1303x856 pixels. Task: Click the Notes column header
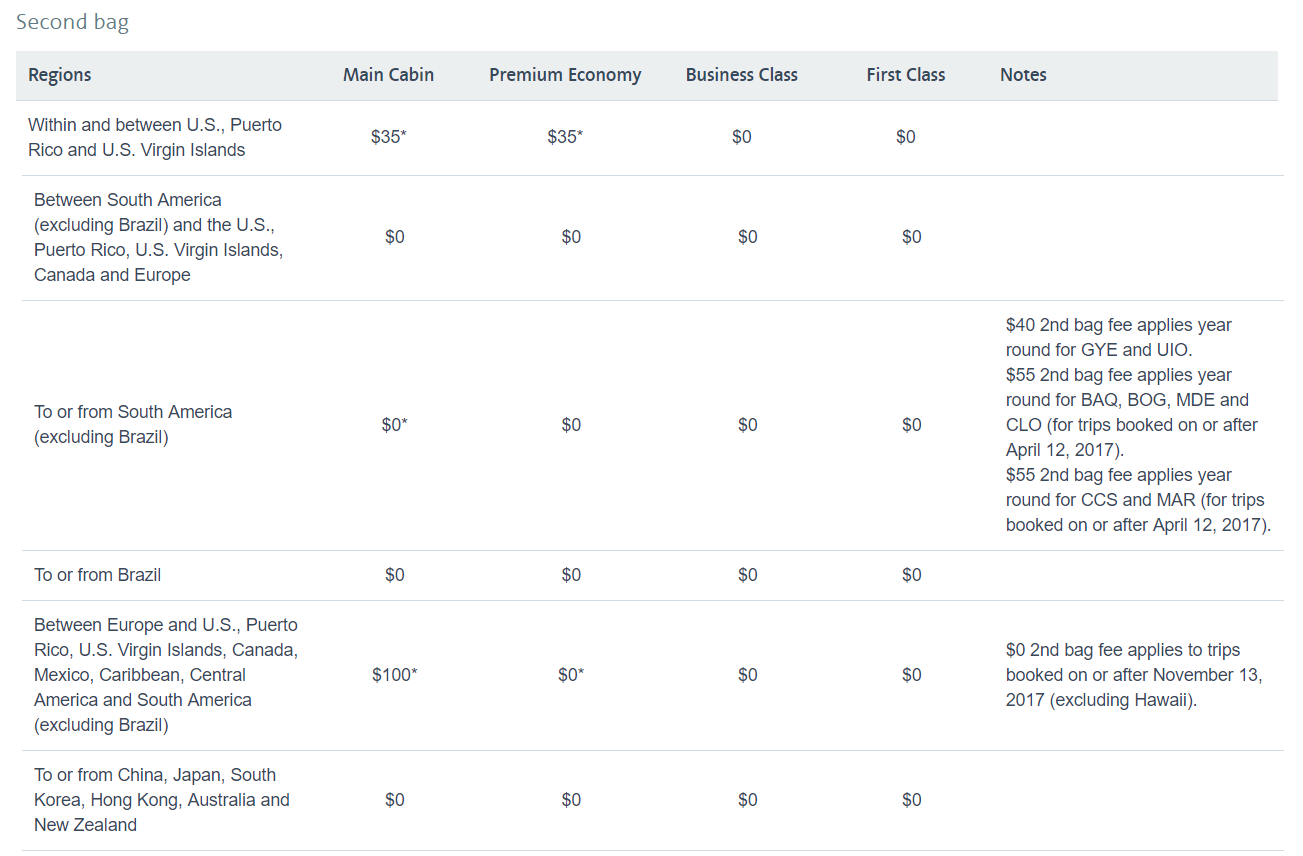1023,75
